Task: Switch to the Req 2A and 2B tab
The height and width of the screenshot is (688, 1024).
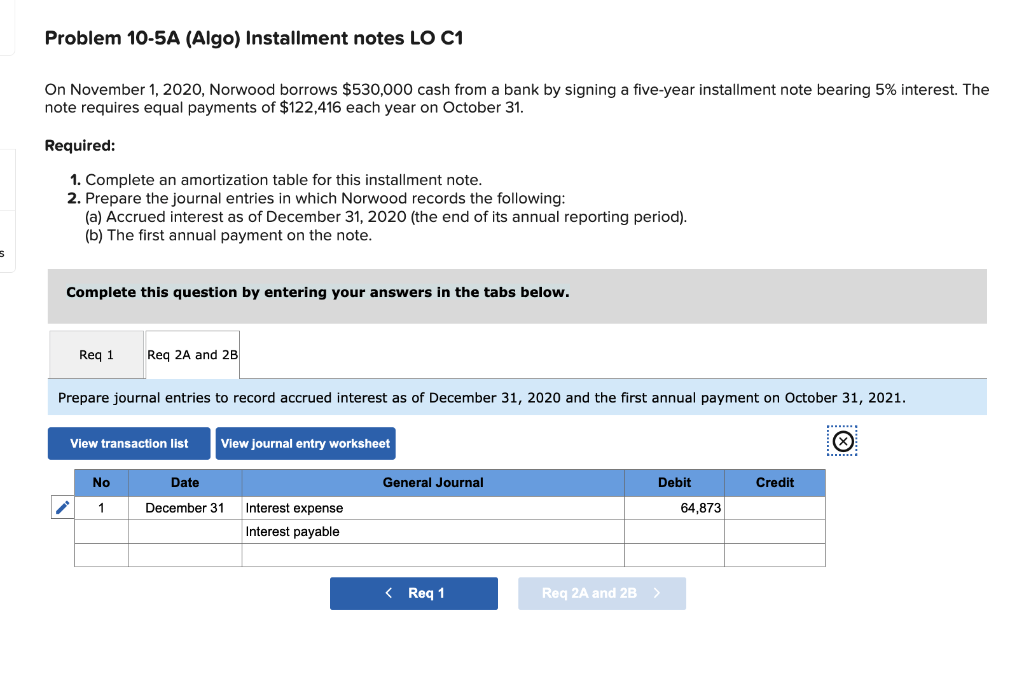Action: [192, 354]
